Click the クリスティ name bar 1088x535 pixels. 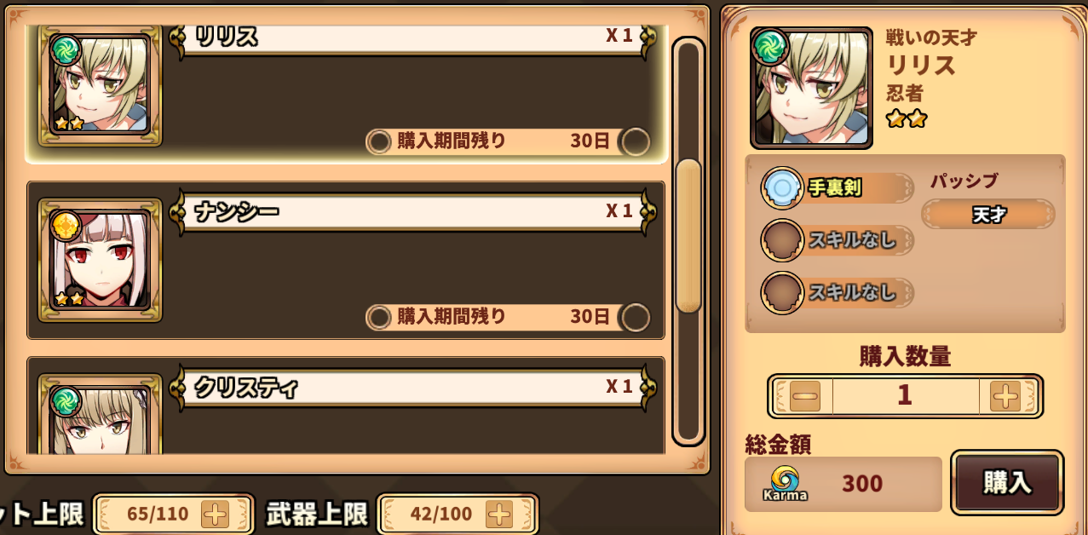pyautogui.click(x=414, y=387)
